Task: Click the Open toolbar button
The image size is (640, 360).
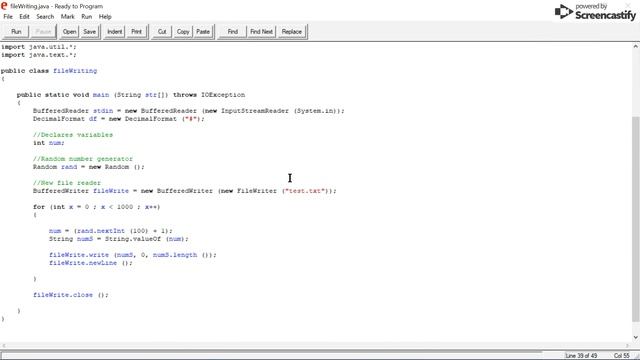Action: [69, 31]
